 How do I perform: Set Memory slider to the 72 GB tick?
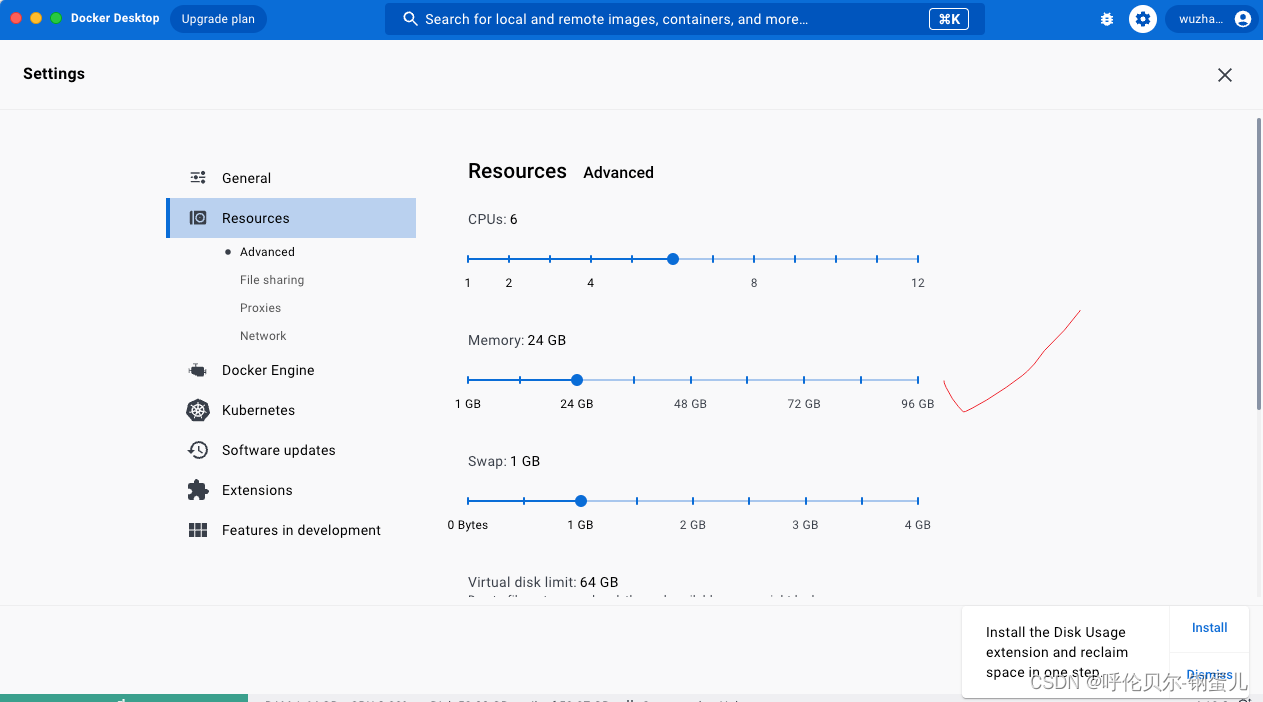(804, 380)
